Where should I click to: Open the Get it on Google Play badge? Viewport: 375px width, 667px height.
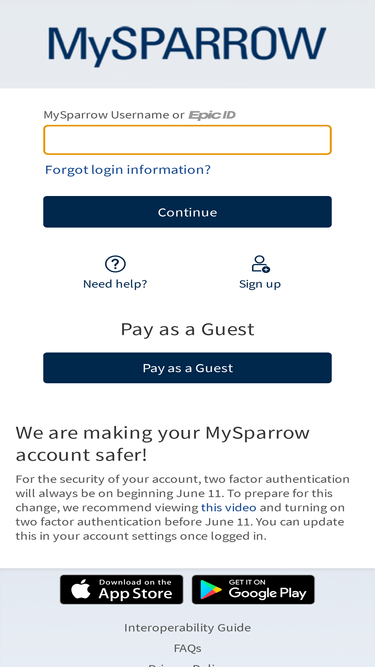(253, 590)
